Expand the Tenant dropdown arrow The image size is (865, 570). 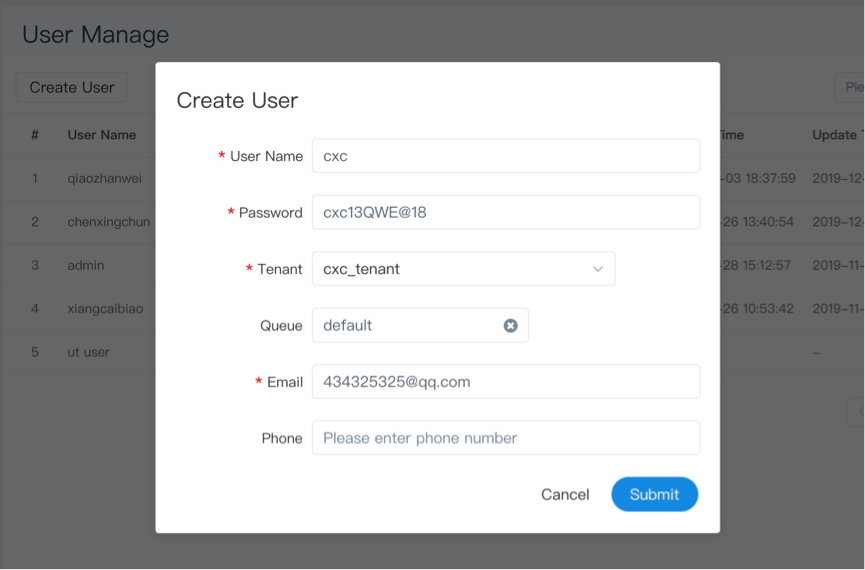pyautogui.click(x=598, y=269)
